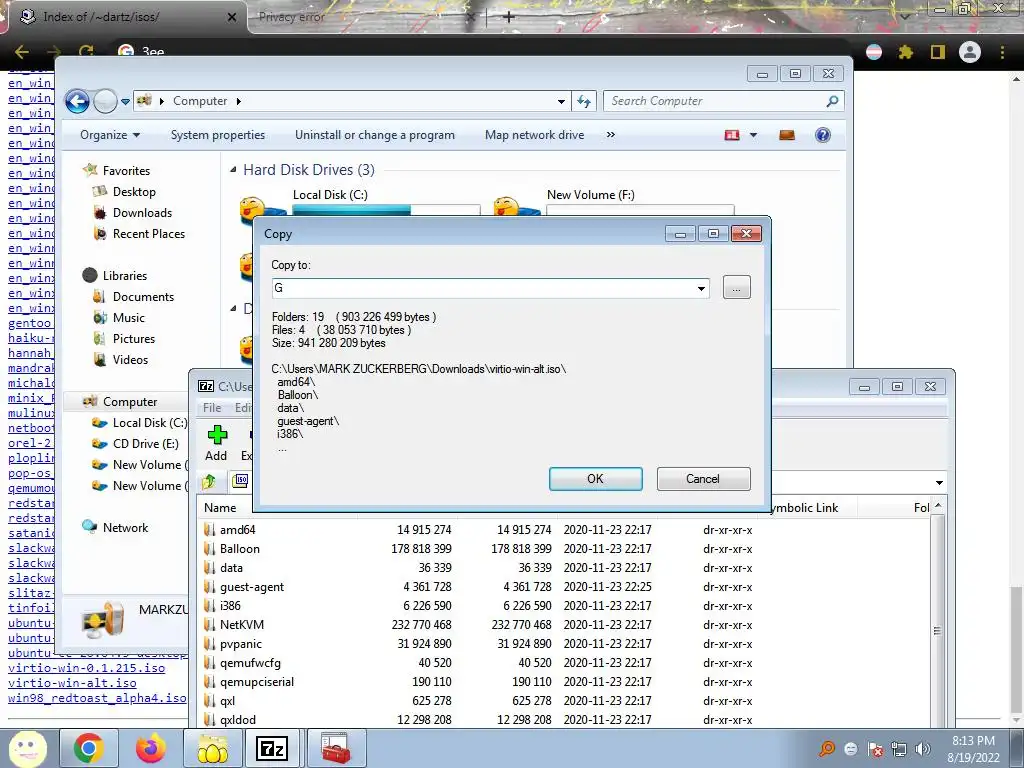Open Chrome profile avatar icon
The width and height of the screenshot is (1024, 768).
(970, 52)
